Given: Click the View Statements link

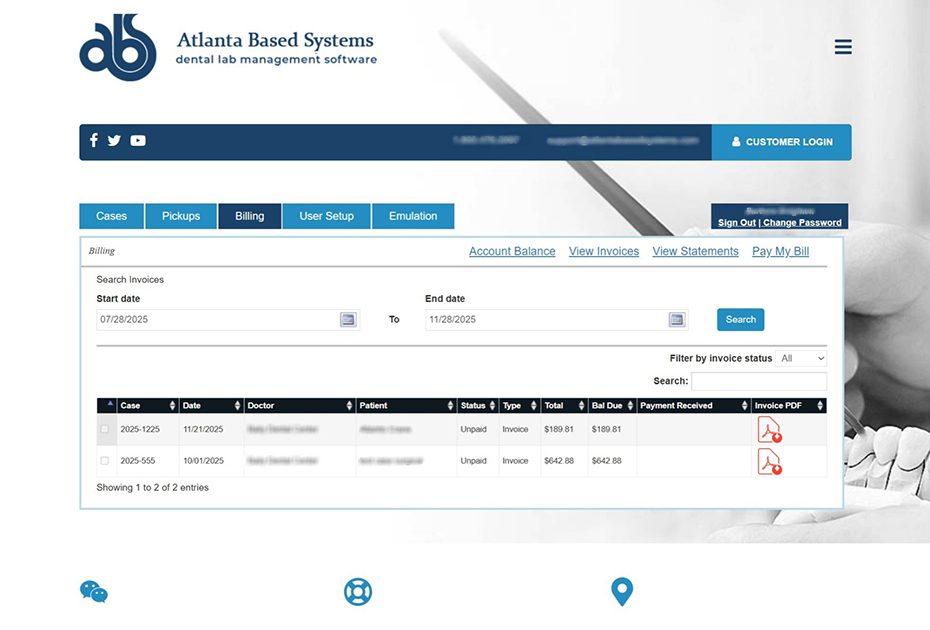Looking at the screenshot, I should coord(695,252).
